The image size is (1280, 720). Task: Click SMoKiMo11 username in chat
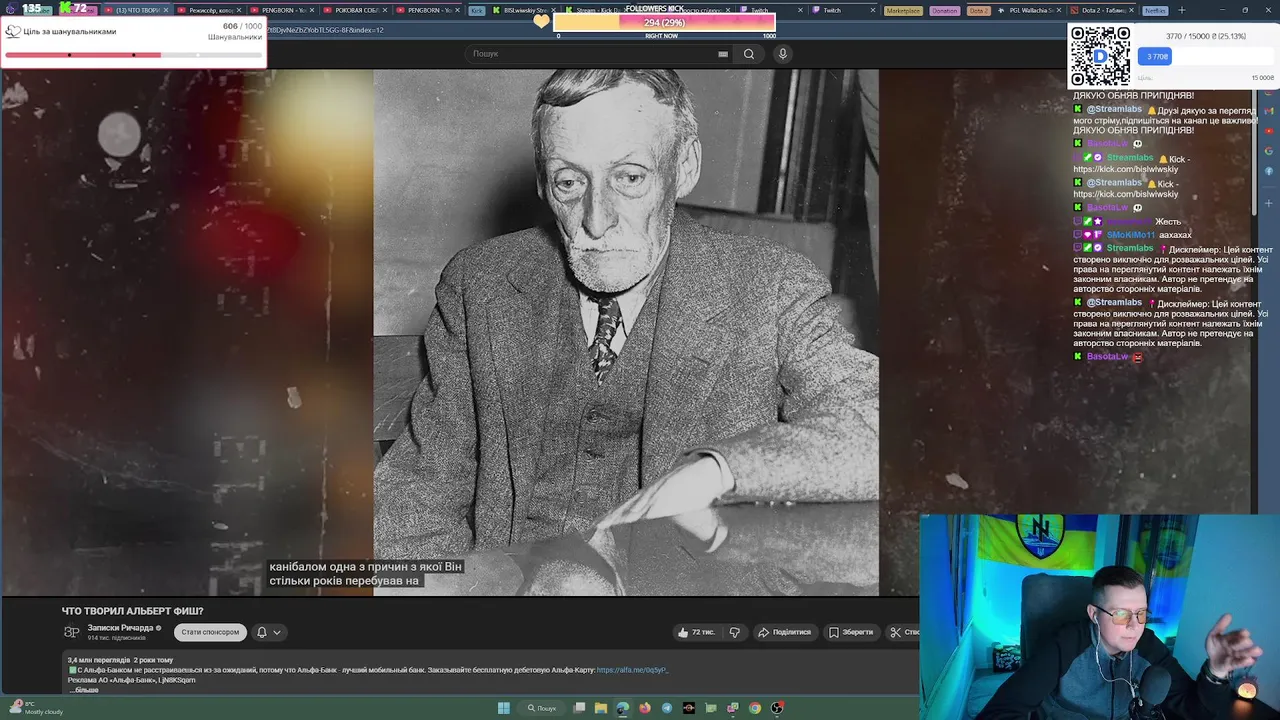tap(1130, 235)
